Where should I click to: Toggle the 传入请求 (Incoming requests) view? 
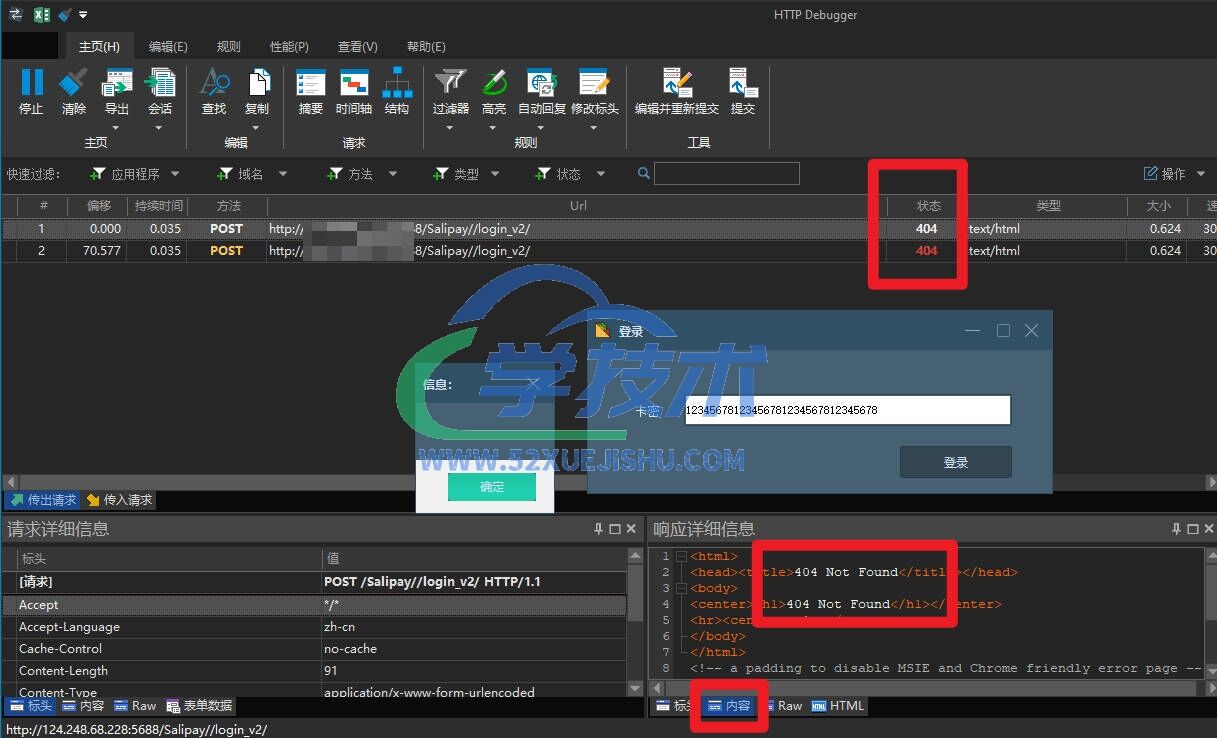point(120,500)
